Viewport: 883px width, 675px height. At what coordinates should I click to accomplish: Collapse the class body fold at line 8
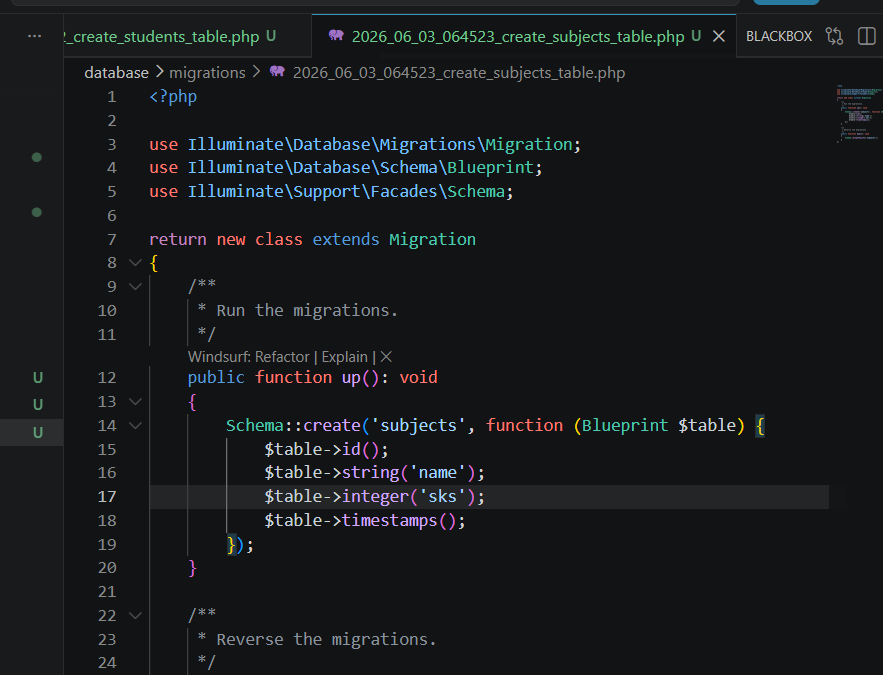pyautogui.click(x=135, y=262)
